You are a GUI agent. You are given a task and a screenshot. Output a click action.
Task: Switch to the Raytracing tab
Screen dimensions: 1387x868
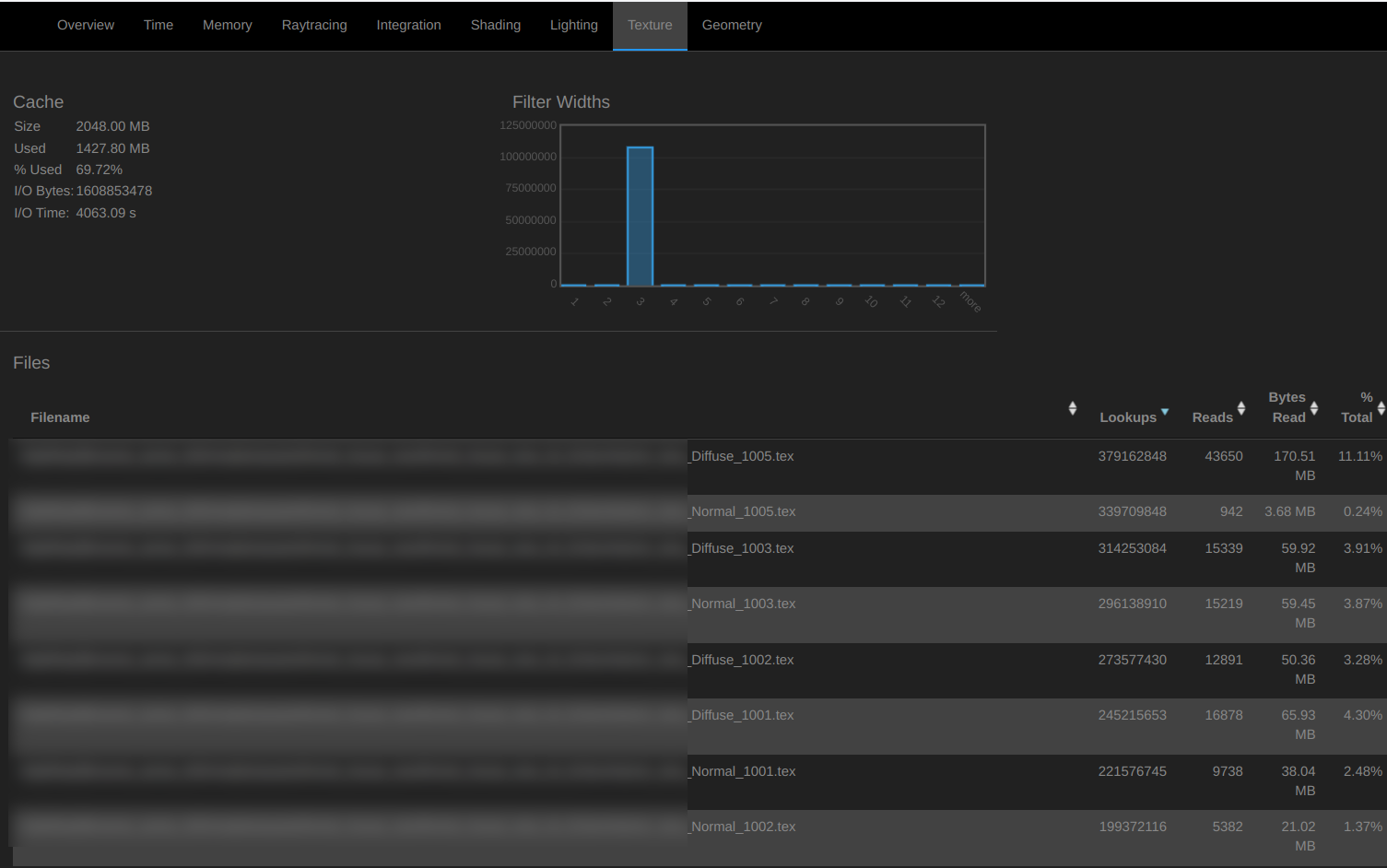point(314,25)
